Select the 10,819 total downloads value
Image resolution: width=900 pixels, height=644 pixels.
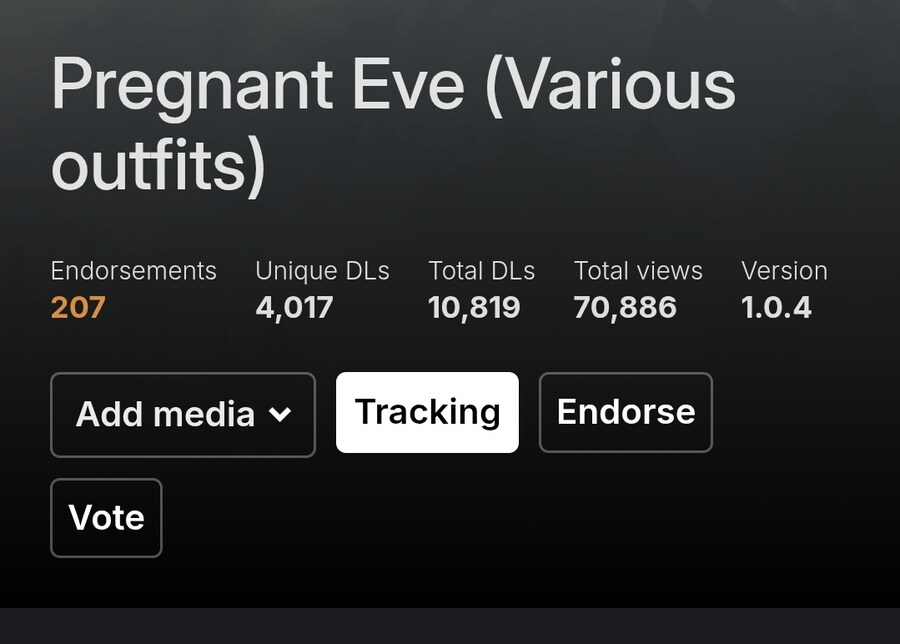point(474,308)
